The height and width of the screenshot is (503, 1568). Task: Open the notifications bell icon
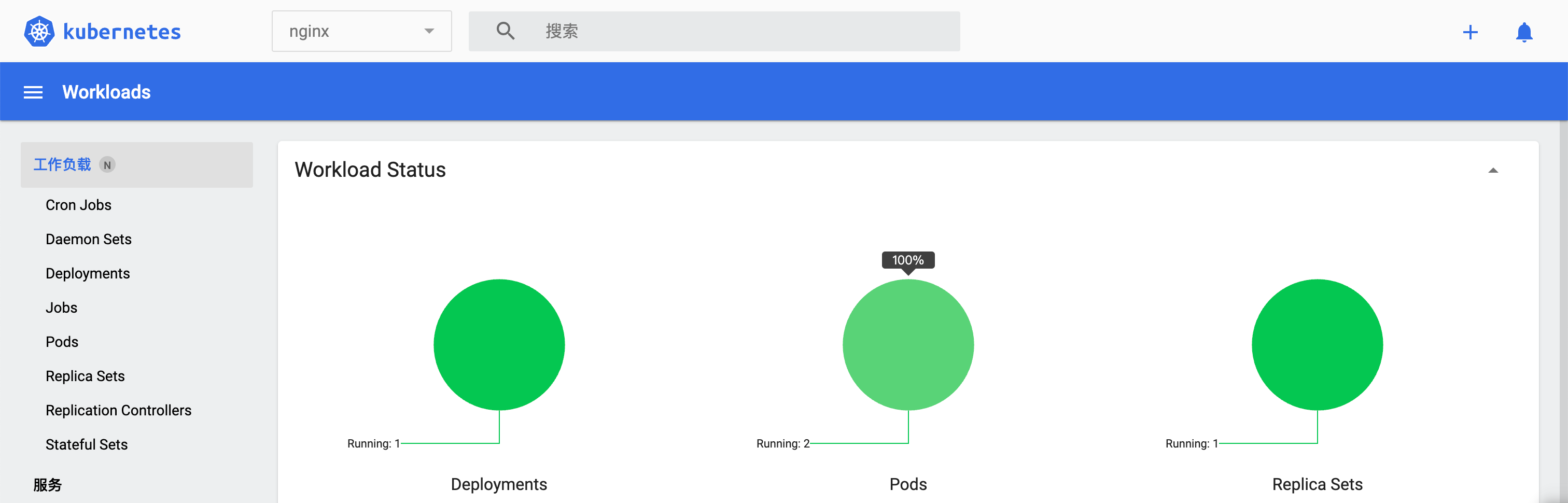(x=1523, y=32)
